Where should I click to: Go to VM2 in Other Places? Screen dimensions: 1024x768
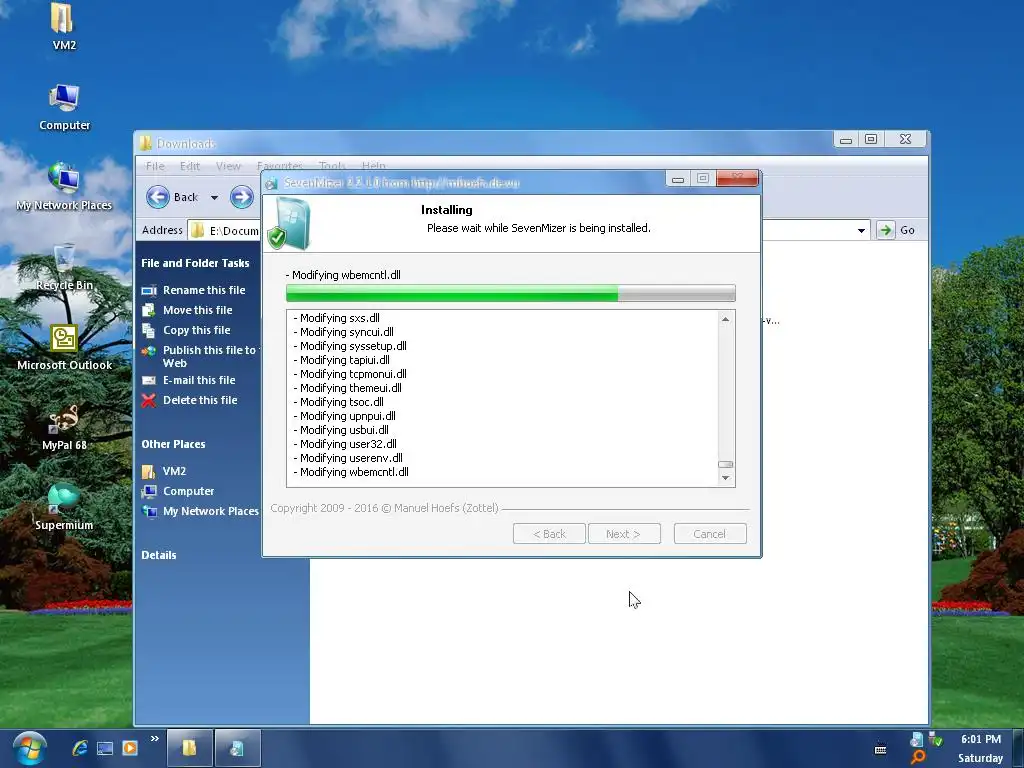click(x=174, y=471)
